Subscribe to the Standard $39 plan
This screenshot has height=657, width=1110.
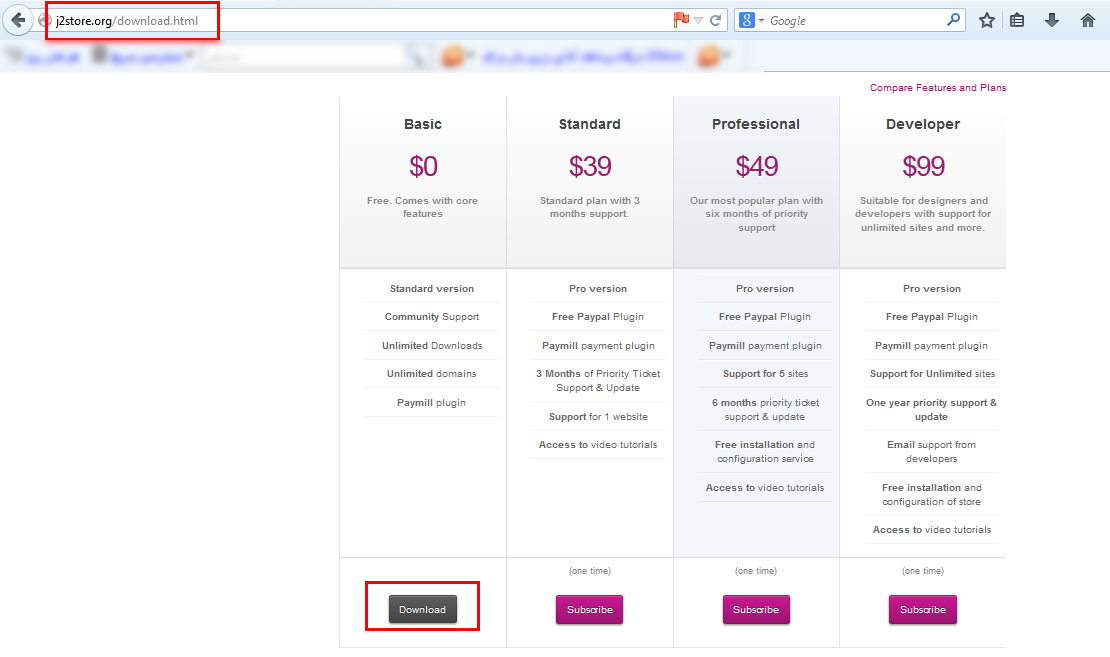589,609
